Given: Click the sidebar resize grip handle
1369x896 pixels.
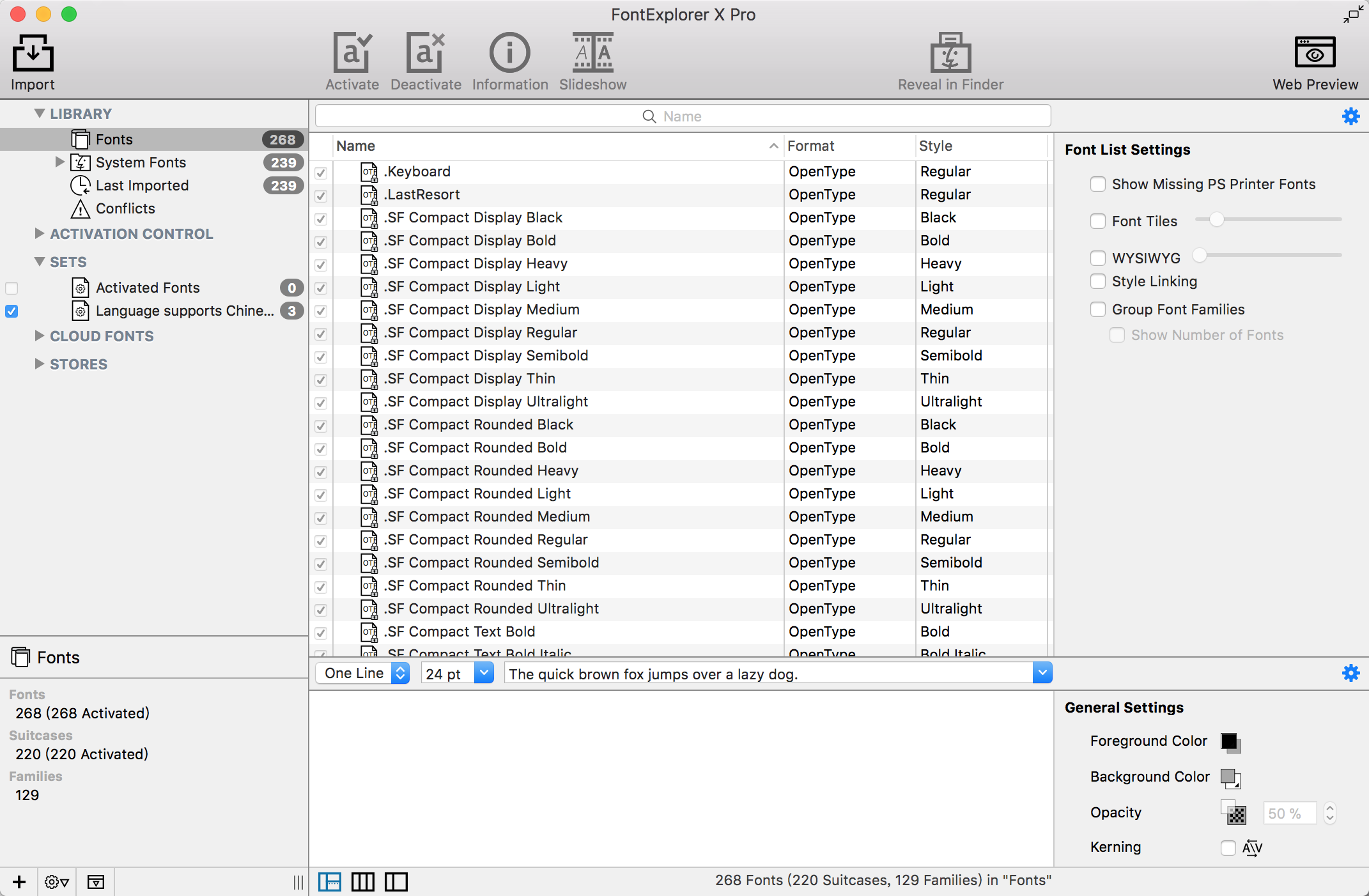Looking at the screenshot, I should pos(298,882).
